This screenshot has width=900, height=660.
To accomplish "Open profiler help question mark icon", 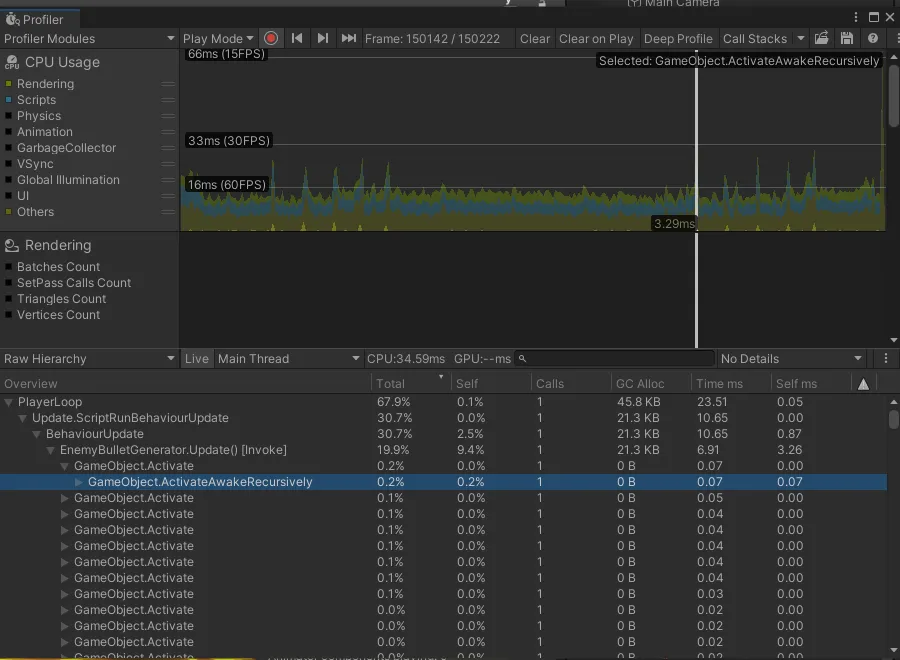I will [873, 38].
